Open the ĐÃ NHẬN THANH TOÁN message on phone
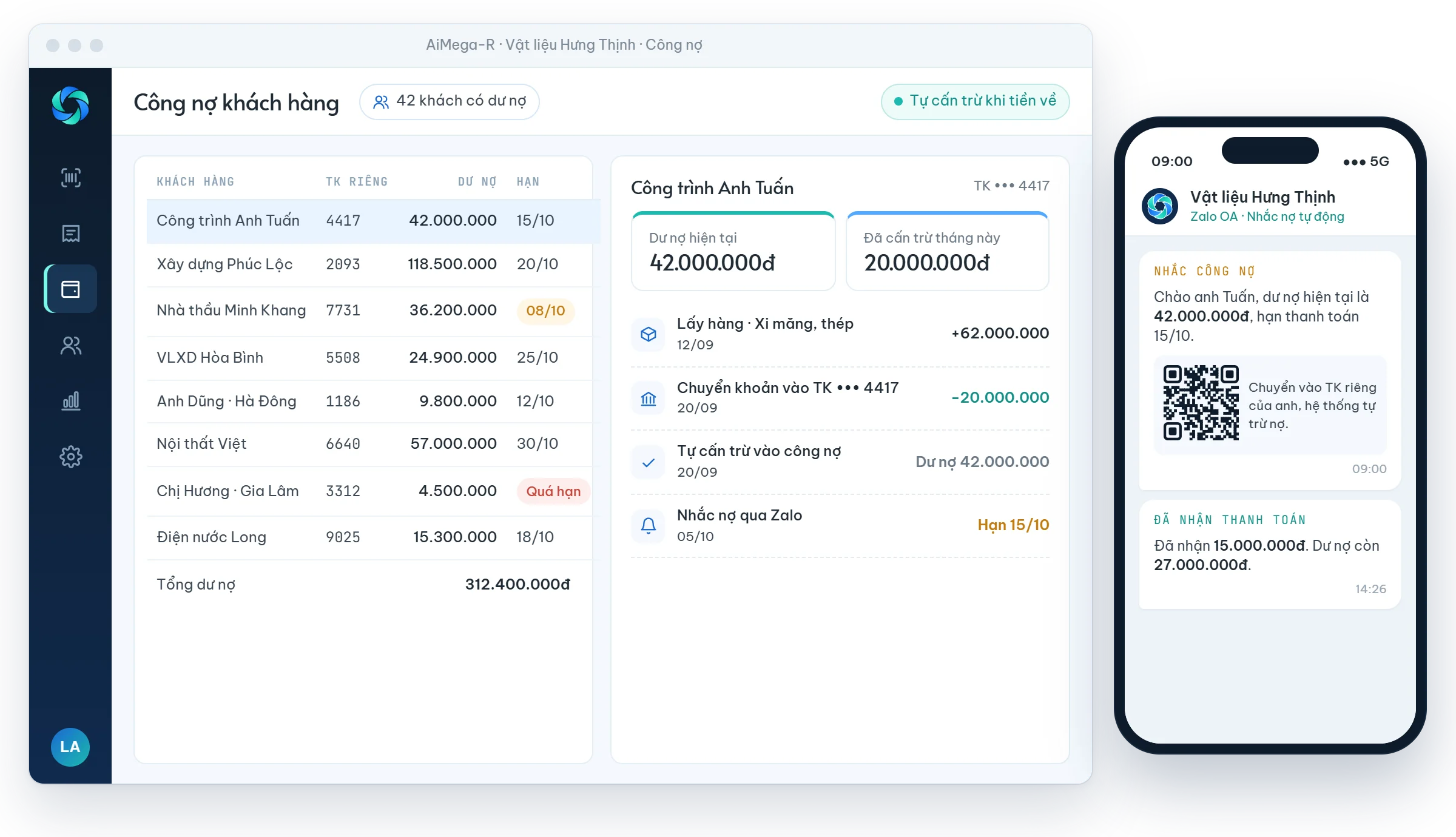Screen dimensions: 1456x837 click(1270, 554)
